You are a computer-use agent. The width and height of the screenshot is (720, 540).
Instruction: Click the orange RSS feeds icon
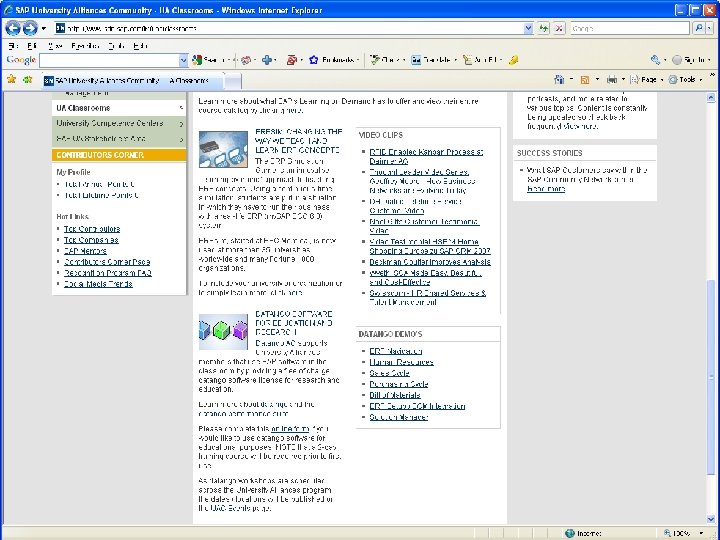[x=585, y=79]
